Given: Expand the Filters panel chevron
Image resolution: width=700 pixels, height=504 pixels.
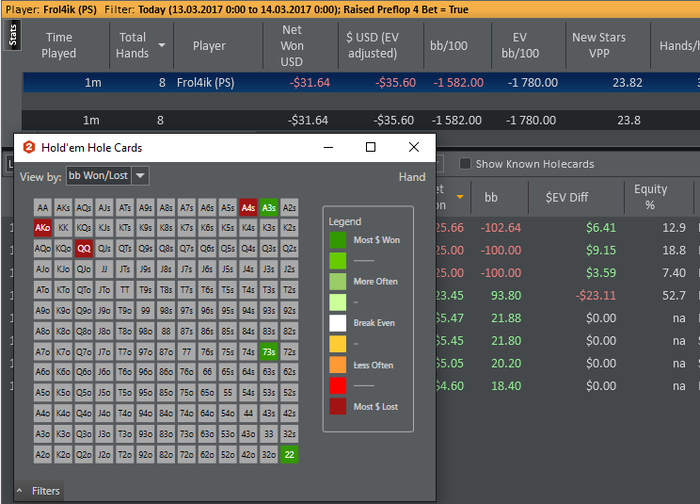Looking at the screenshot, I should pos(20,491).
